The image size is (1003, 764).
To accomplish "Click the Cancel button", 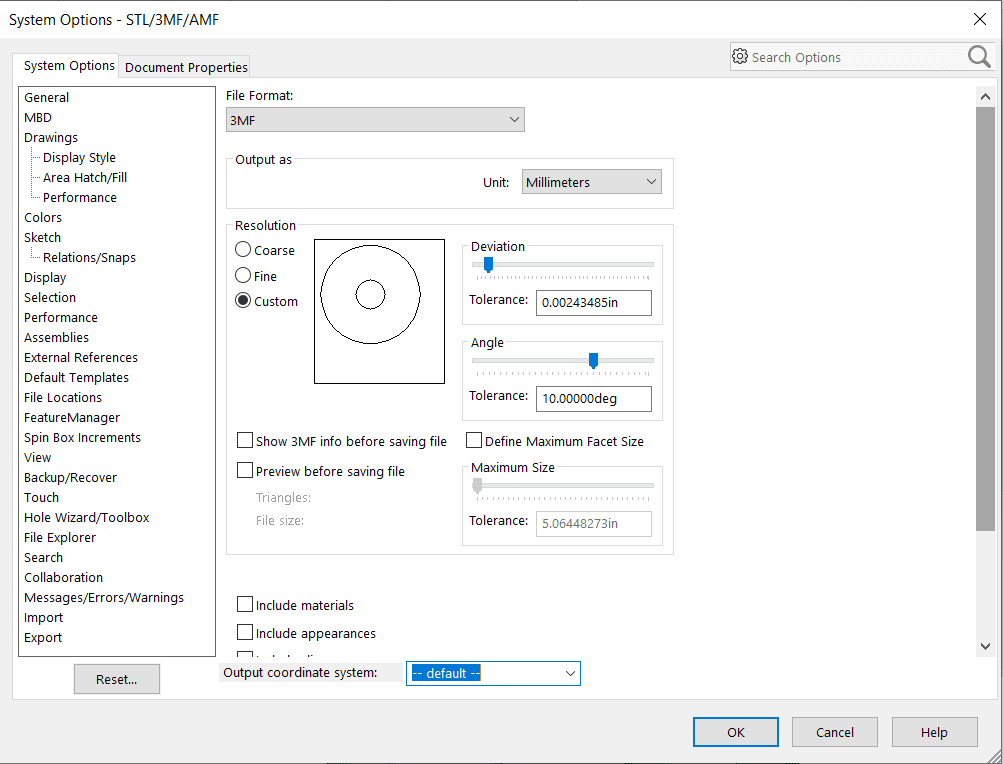I will [835, 732].
